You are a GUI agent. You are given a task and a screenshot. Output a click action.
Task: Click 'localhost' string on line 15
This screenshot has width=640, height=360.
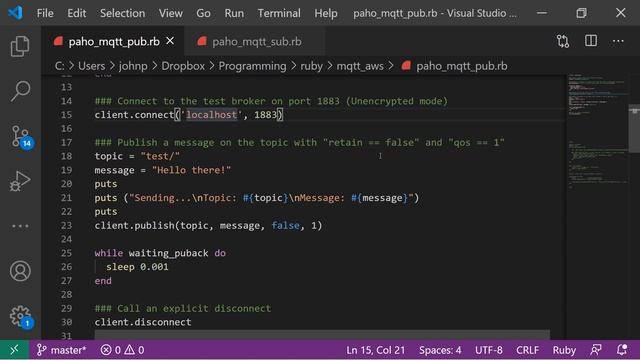click(211, 115)
